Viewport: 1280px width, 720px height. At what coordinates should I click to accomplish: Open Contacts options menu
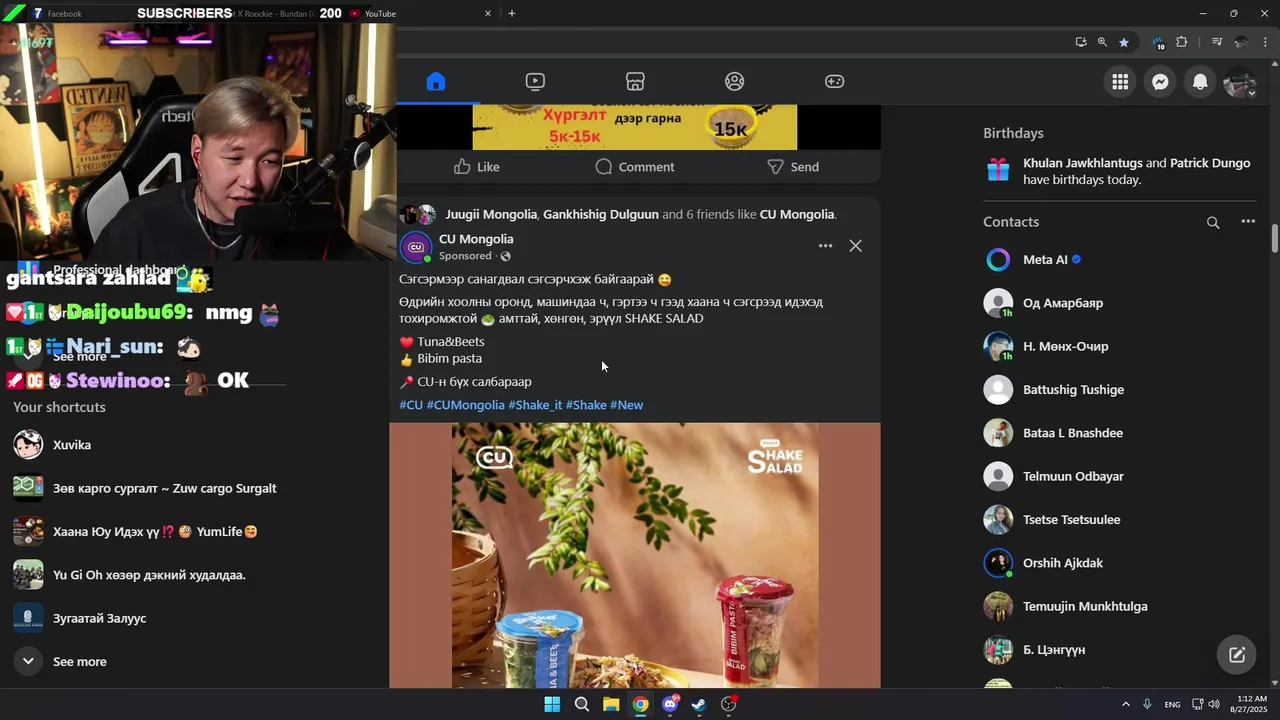coord(1248,222)
